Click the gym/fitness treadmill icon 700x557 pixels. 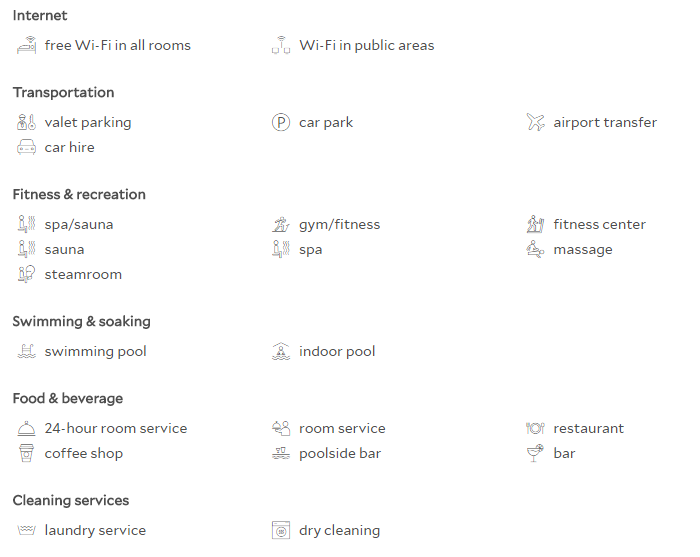click(281, 224)
